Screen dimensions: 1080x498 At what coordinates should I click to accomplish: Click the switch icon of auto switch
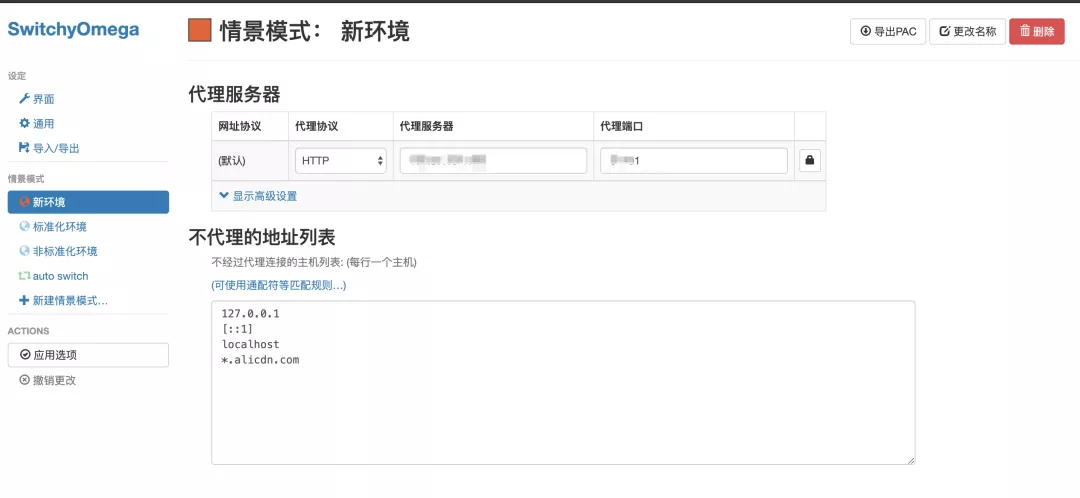24,276
